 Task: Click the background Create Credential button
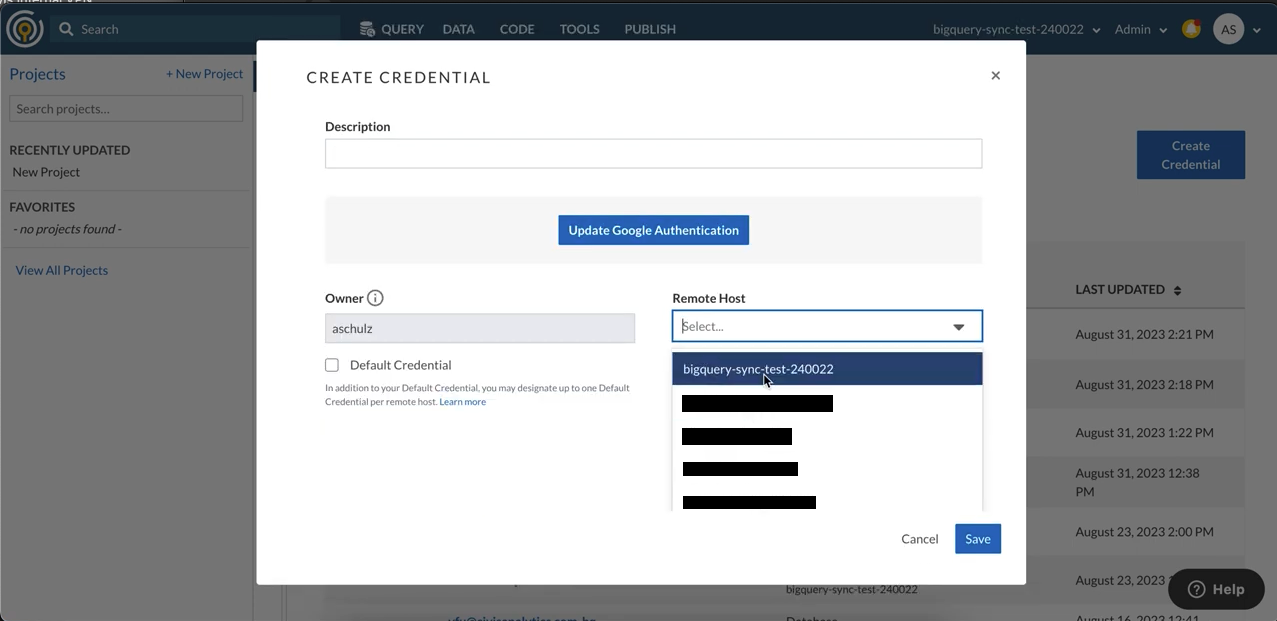[x=1191, y=155]
